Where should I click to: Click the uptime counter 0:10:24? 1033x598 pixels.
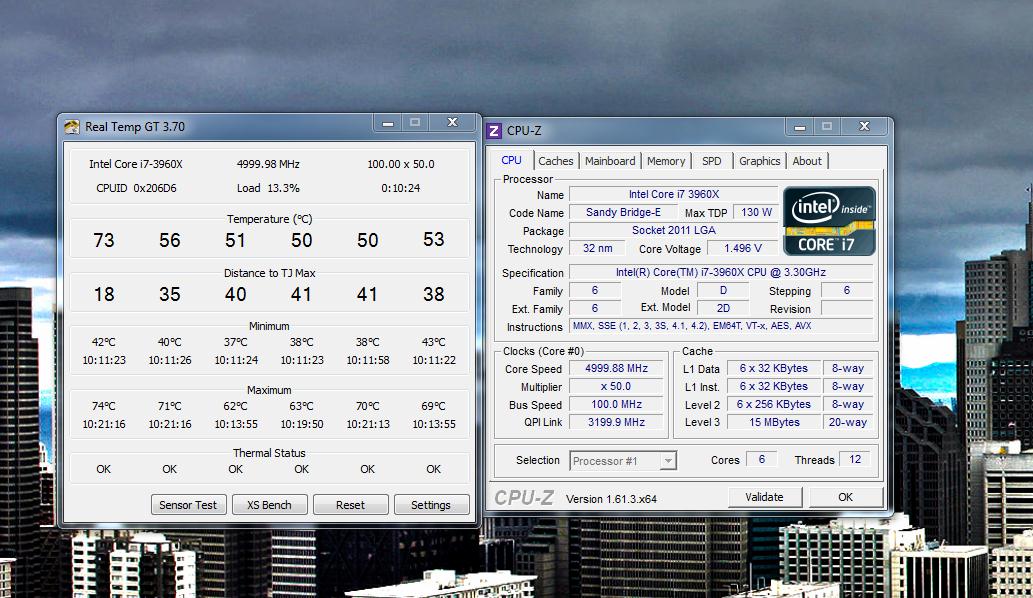pyautogui.click(x=401, y=188)
